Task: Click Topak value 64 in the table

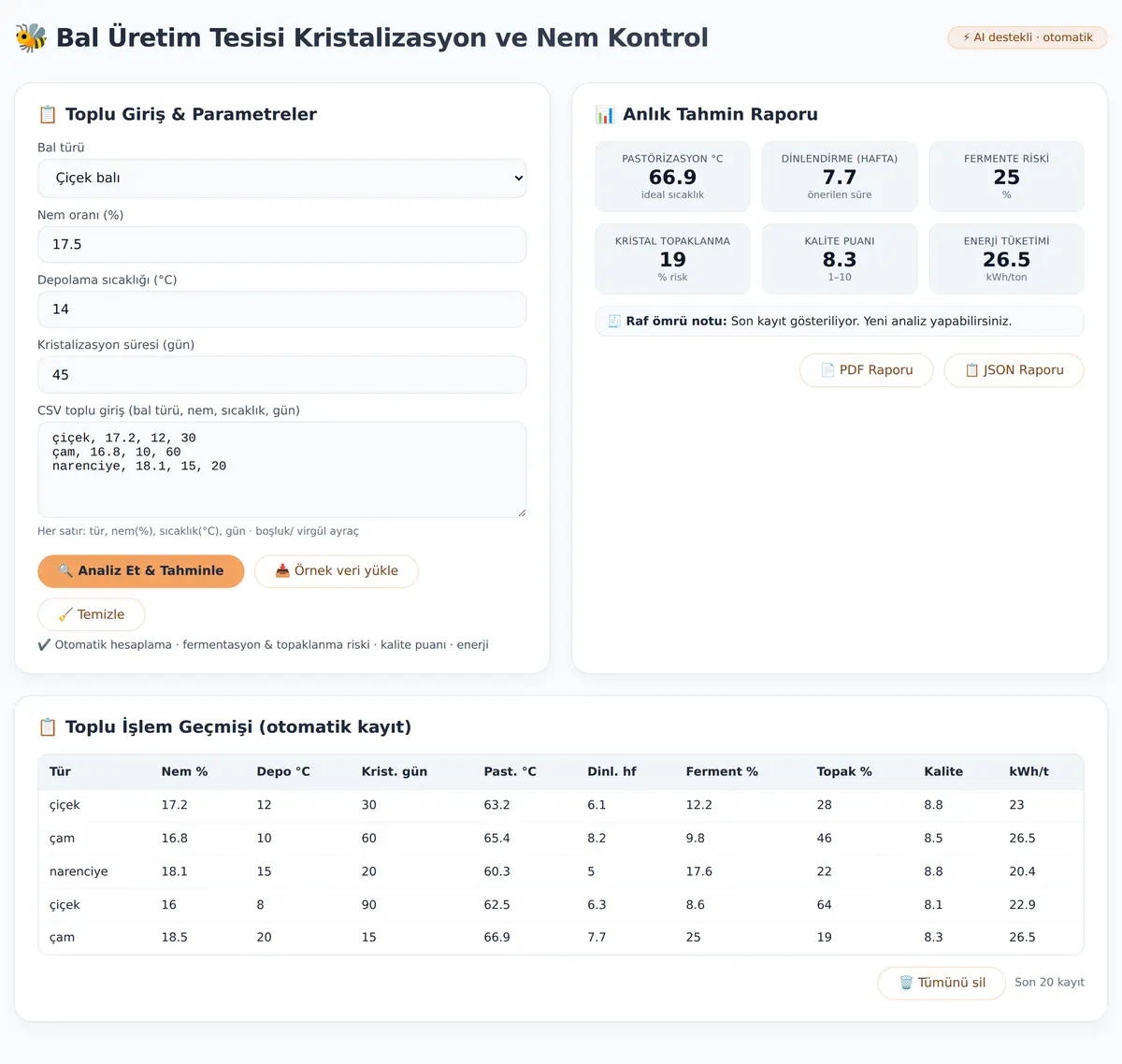Action: [x=824, y=905]
